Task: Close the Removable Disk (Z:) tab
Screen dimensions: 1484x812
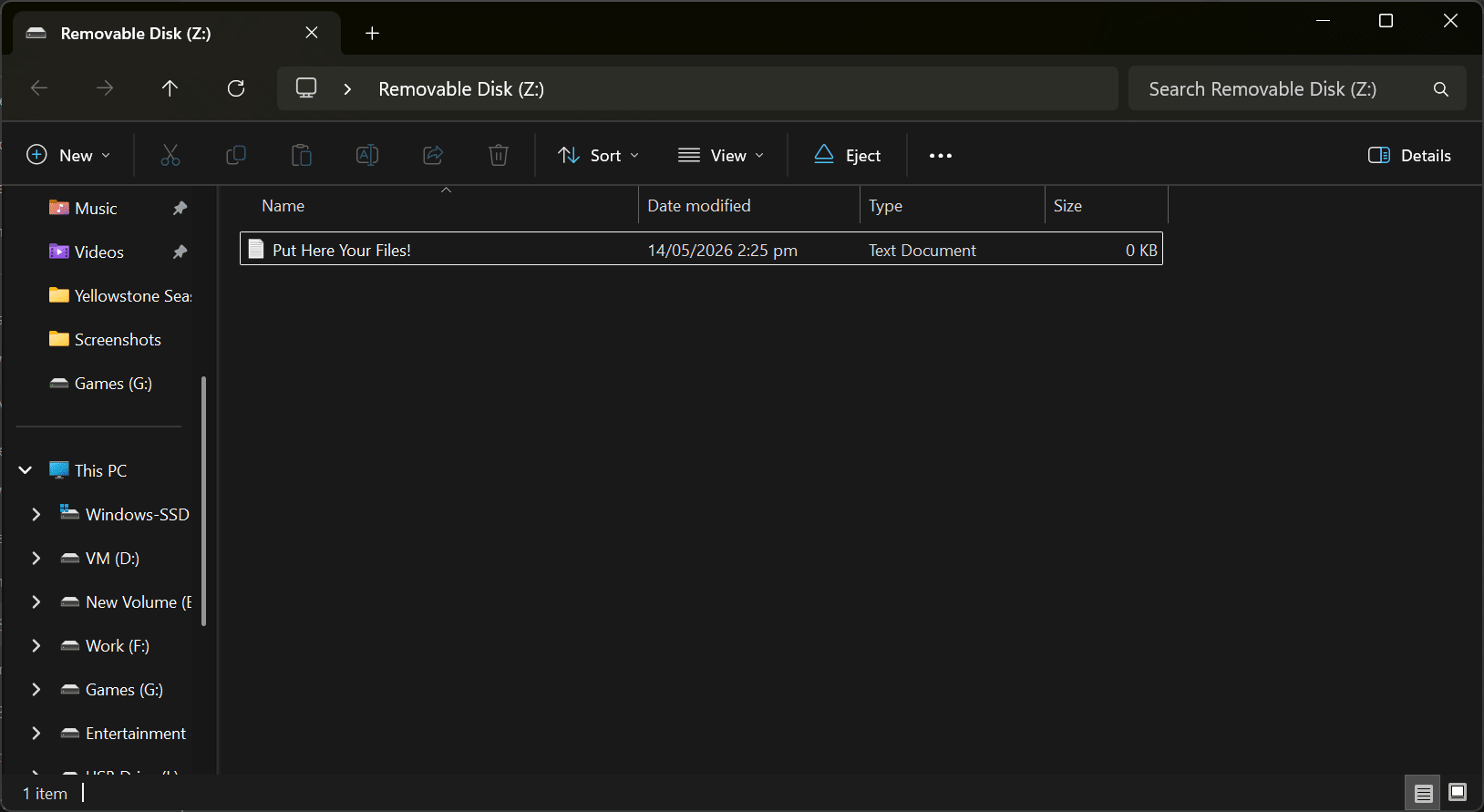Action: click(x=312, y=33)
